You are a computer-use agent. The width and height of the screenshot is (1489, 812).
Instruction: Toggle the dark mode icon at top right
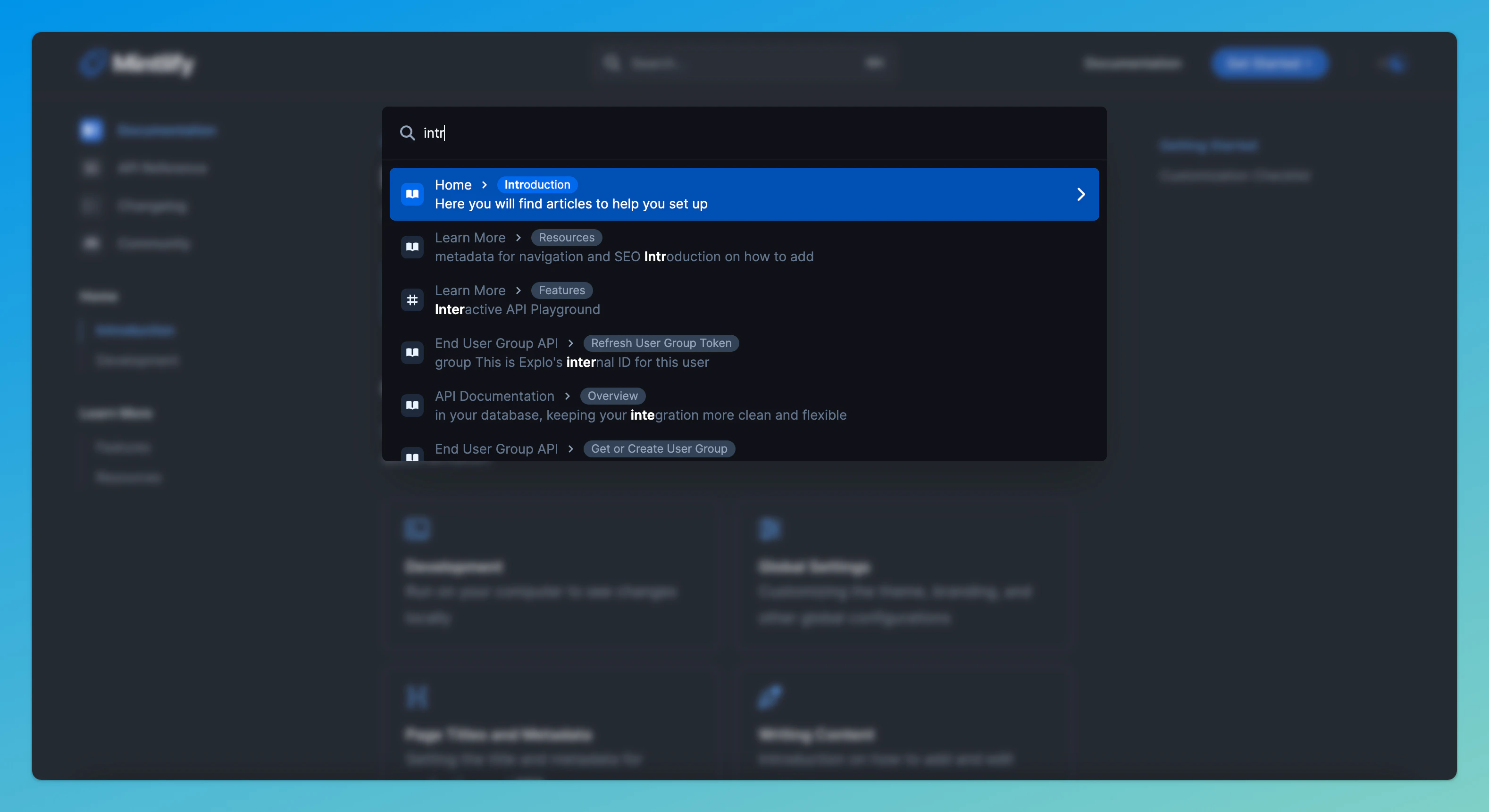pyautogui.click(x=1395, y=64)
